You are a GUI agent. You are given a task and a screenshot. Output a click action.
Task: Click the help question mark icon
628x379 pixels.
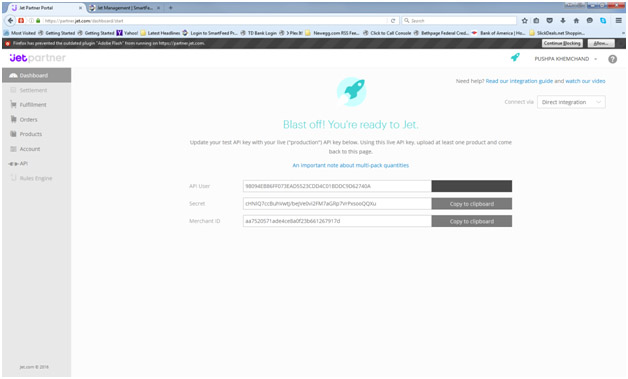pyautogui.click(x=612, y=59)
